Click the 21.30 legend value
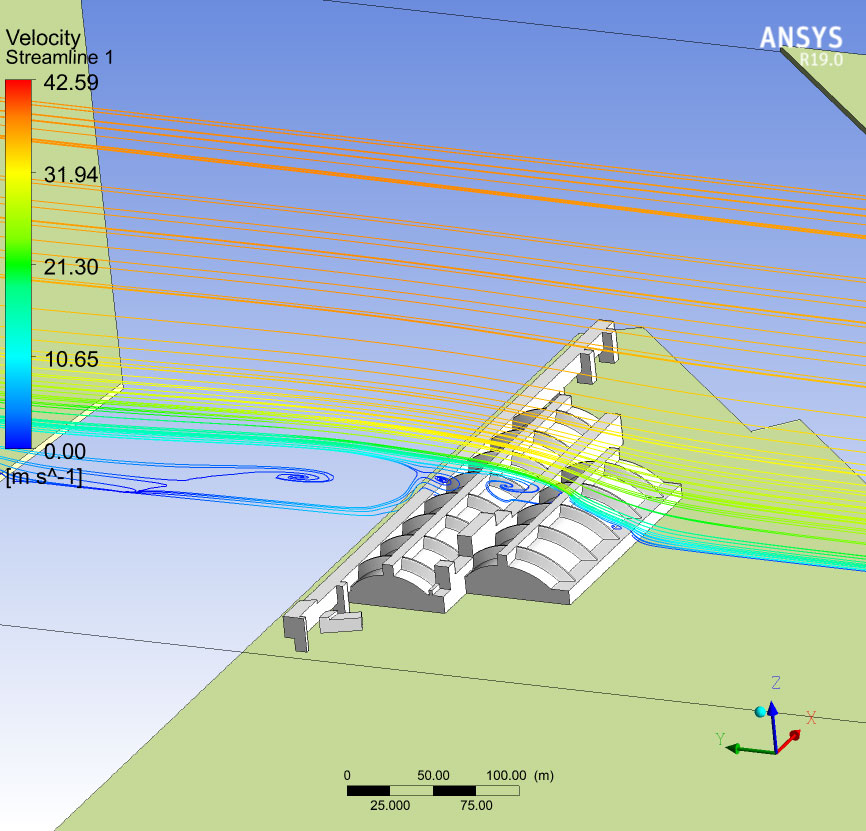The width and height of the screenshot is (866, 831). (x=71, y=267)
